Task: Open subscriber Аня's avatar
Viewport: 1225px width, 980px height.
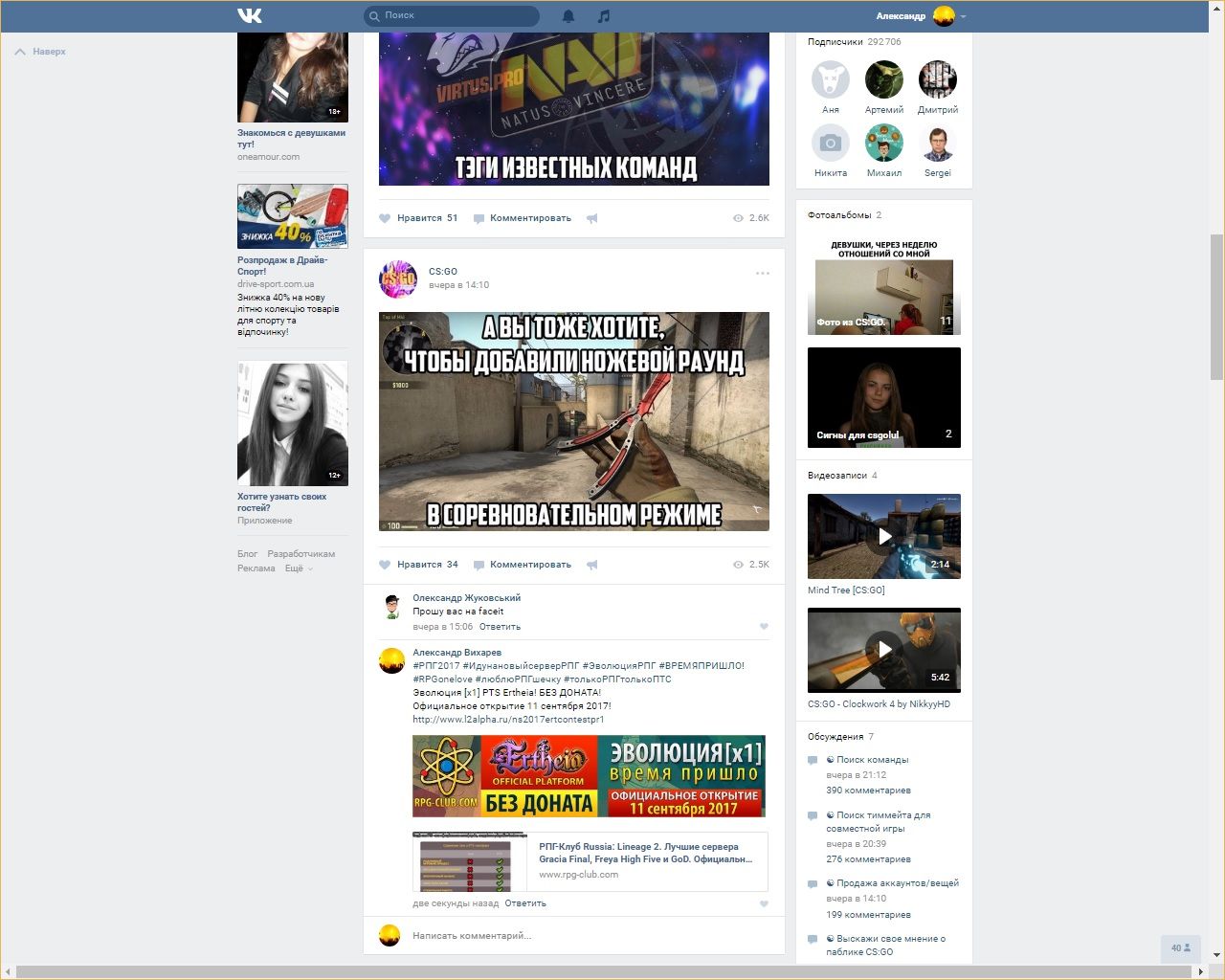Action: tap(831, 79)
